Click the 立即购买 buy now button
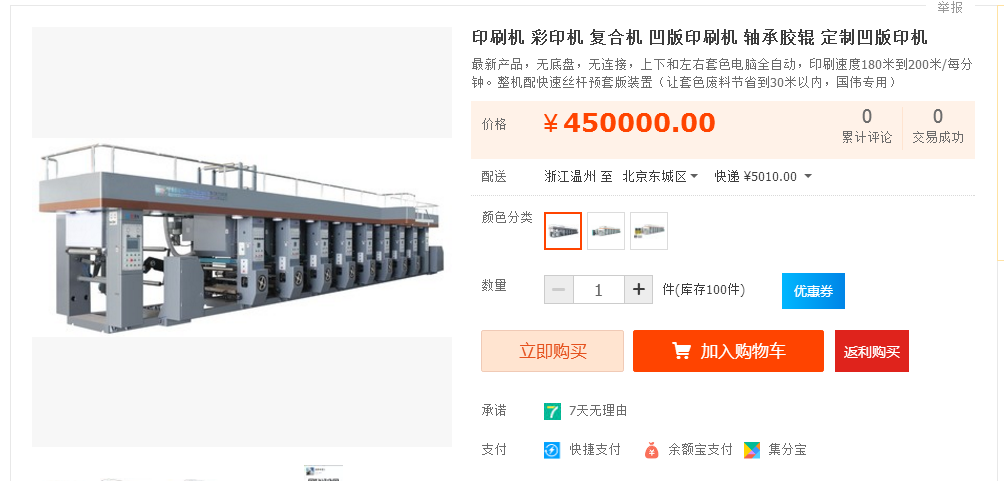This screenshot has width=1004, height=481. 553,351
